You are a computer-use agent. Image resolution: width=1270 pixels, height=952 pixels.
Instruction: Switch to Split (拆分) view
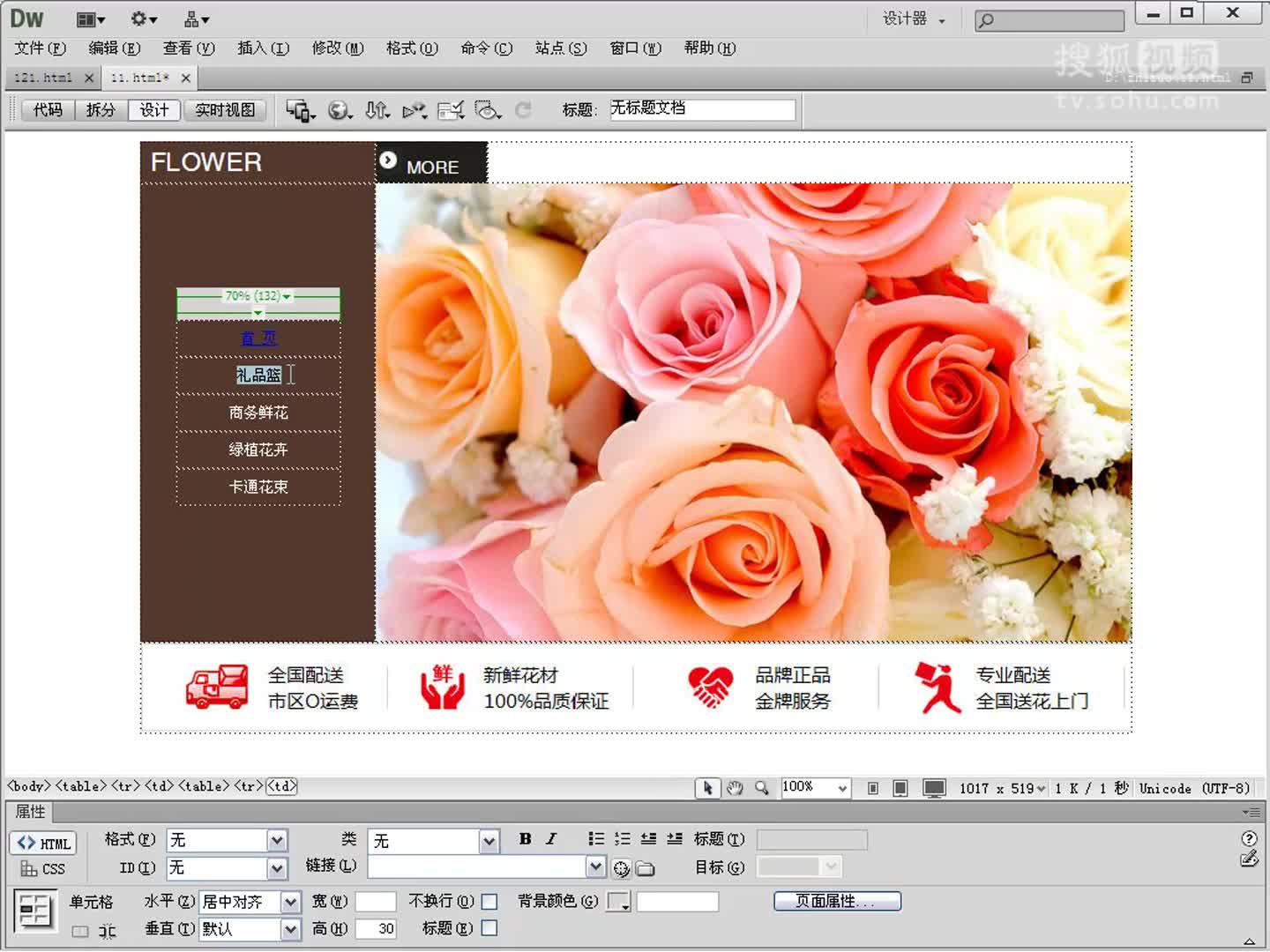101,110
